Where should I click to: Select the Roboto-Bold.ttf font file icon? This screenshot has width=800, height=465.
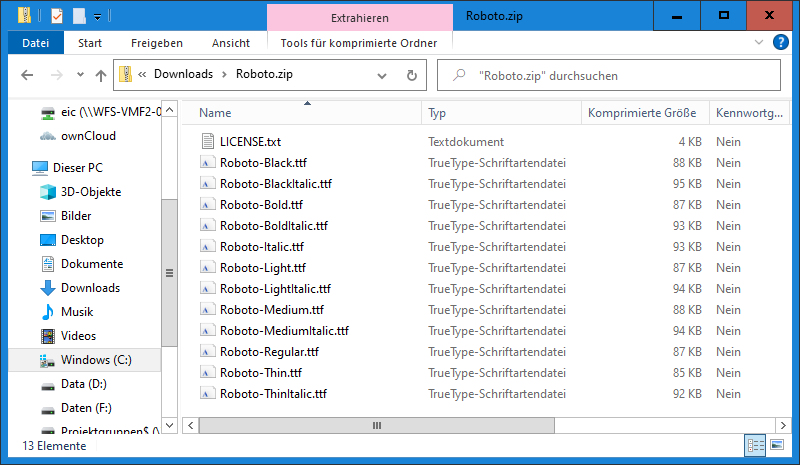[207, 205]
